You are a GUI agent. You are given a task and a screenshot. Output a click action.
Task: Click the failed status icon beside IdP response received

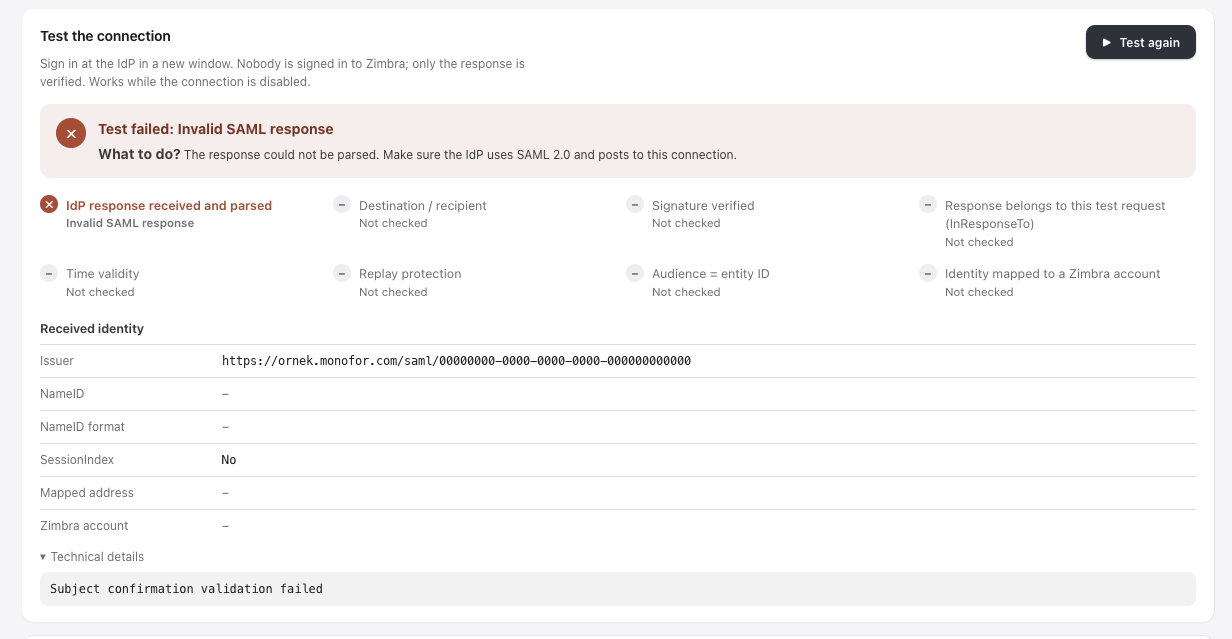(49, 205)
